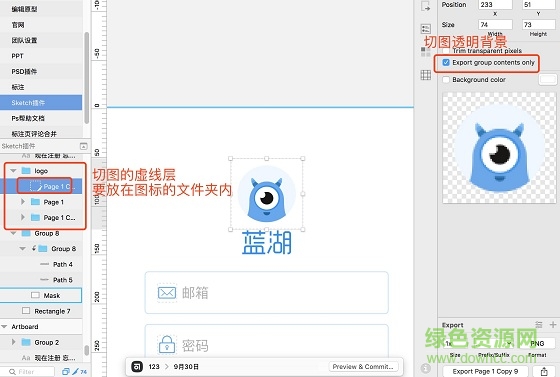560x377 pixels.
Task: Click Export Page 1 Copy 9 button
Action: tap(485, 371)
